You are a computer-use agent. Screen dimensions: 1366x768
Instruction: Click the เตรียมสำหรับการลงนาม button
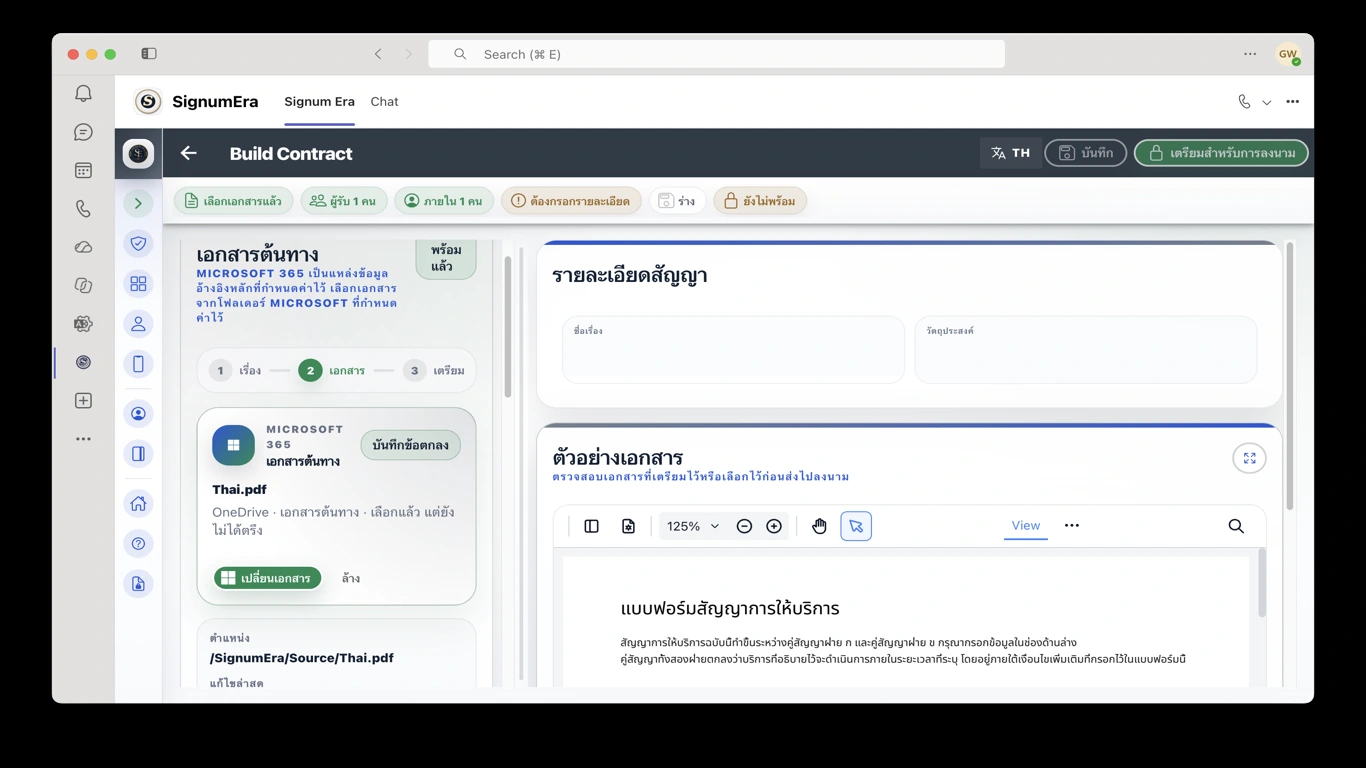coord(1221,153)
